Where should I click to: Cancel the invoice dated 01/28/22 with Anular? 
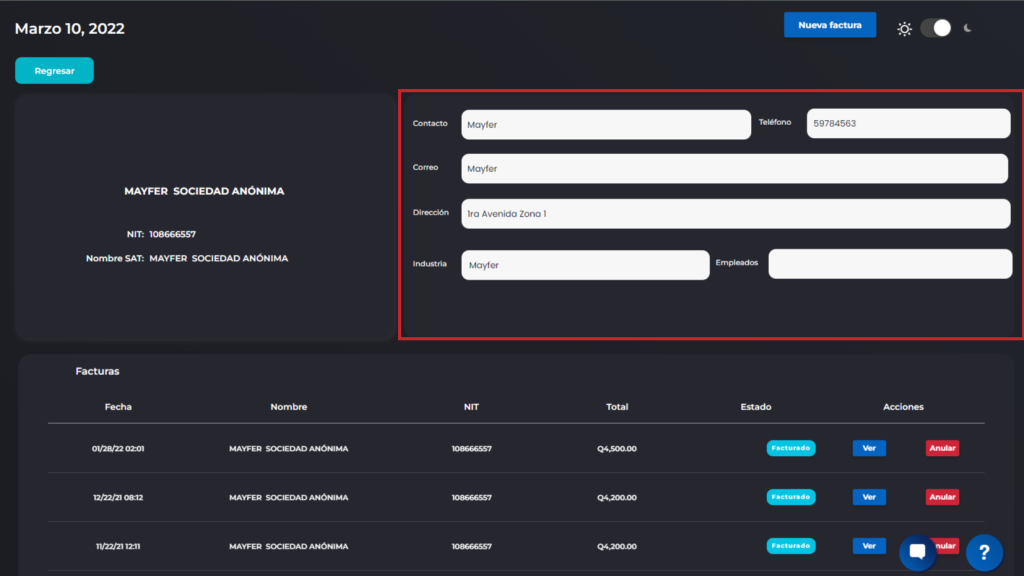(942, 448)
